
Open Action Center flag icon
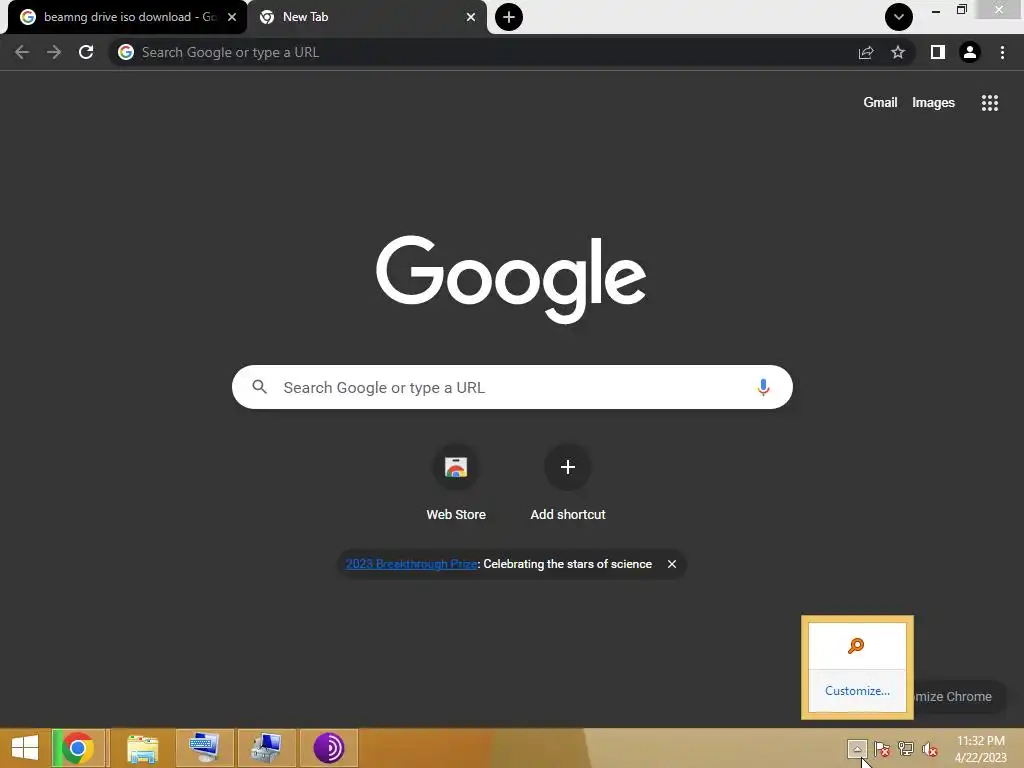[882, 749]
